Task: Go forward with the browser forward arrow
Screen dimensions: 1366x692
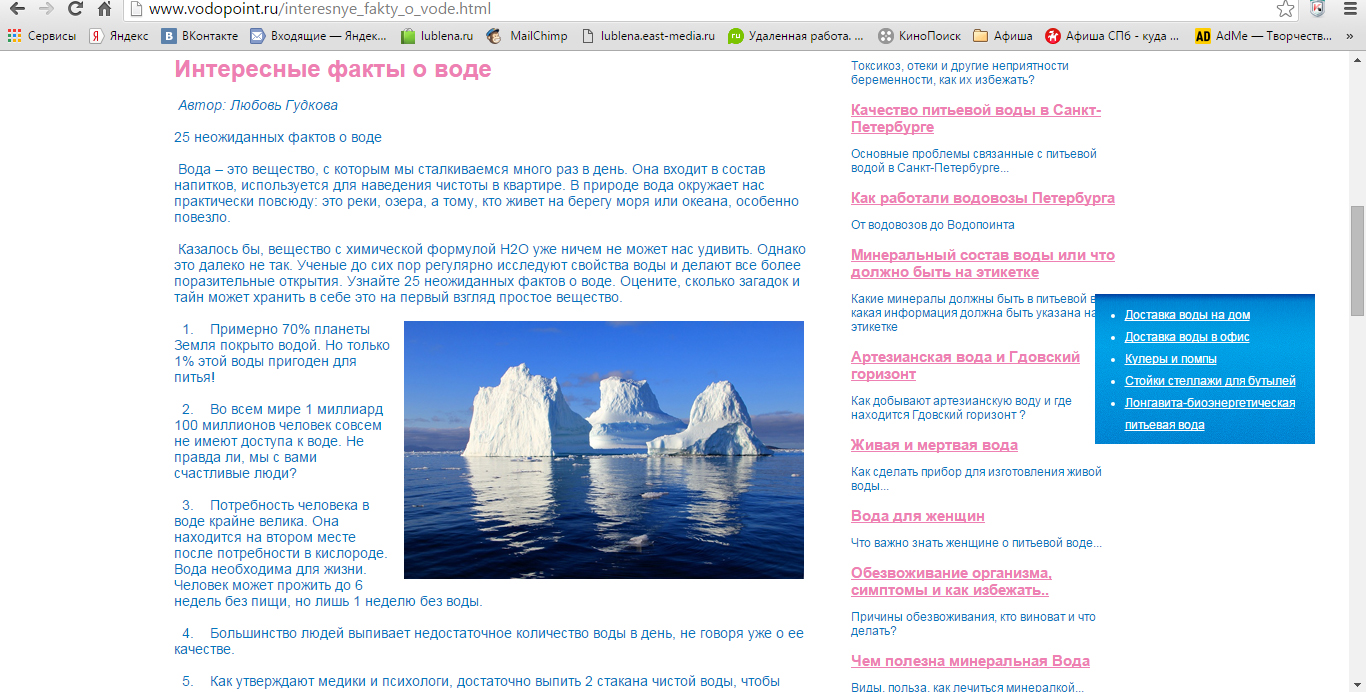Action: click(46, 9)
